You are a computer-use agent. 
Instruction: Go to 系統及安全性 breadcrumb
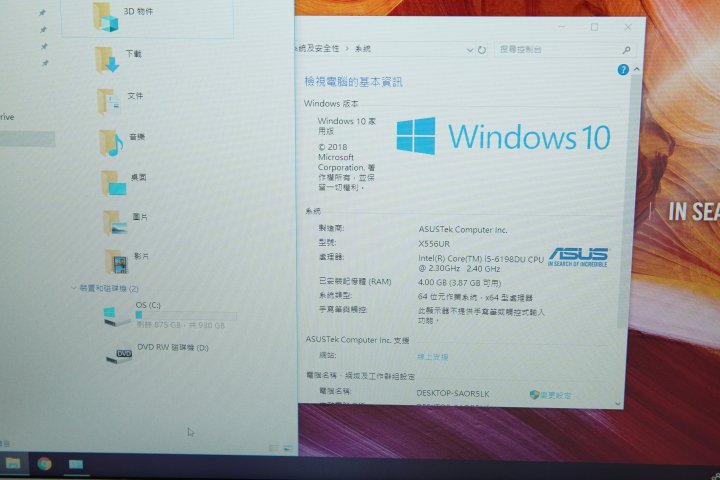(x=317, y=48)
